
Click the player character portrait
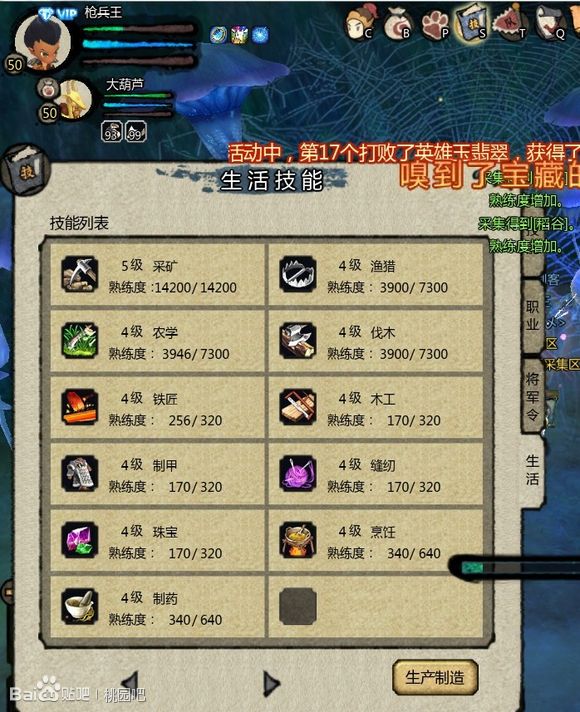[42, 41]
